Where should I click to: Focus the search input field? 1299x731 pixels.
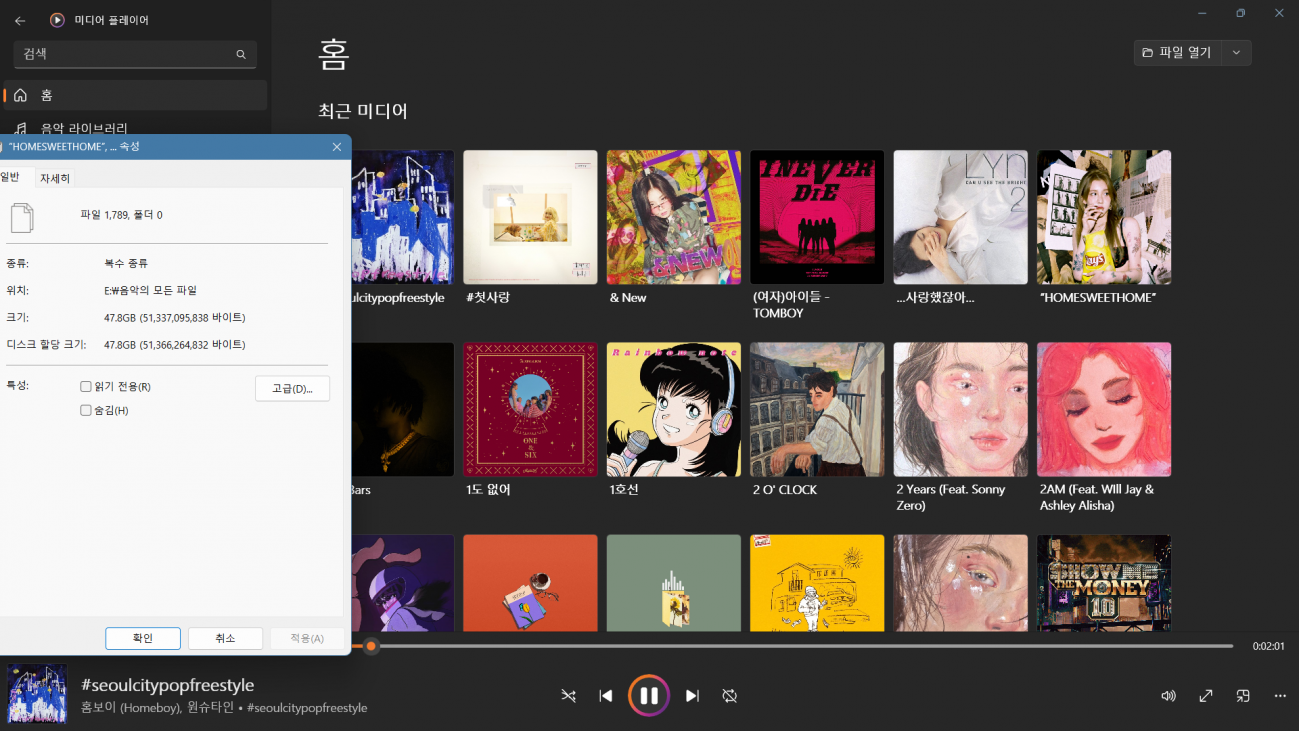coord(135,54)
